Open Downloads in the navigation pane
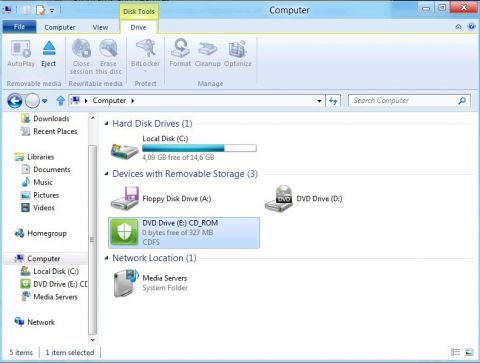Viewport: 480px width, 363px height. pyautogui.click(x=45, y=118)
